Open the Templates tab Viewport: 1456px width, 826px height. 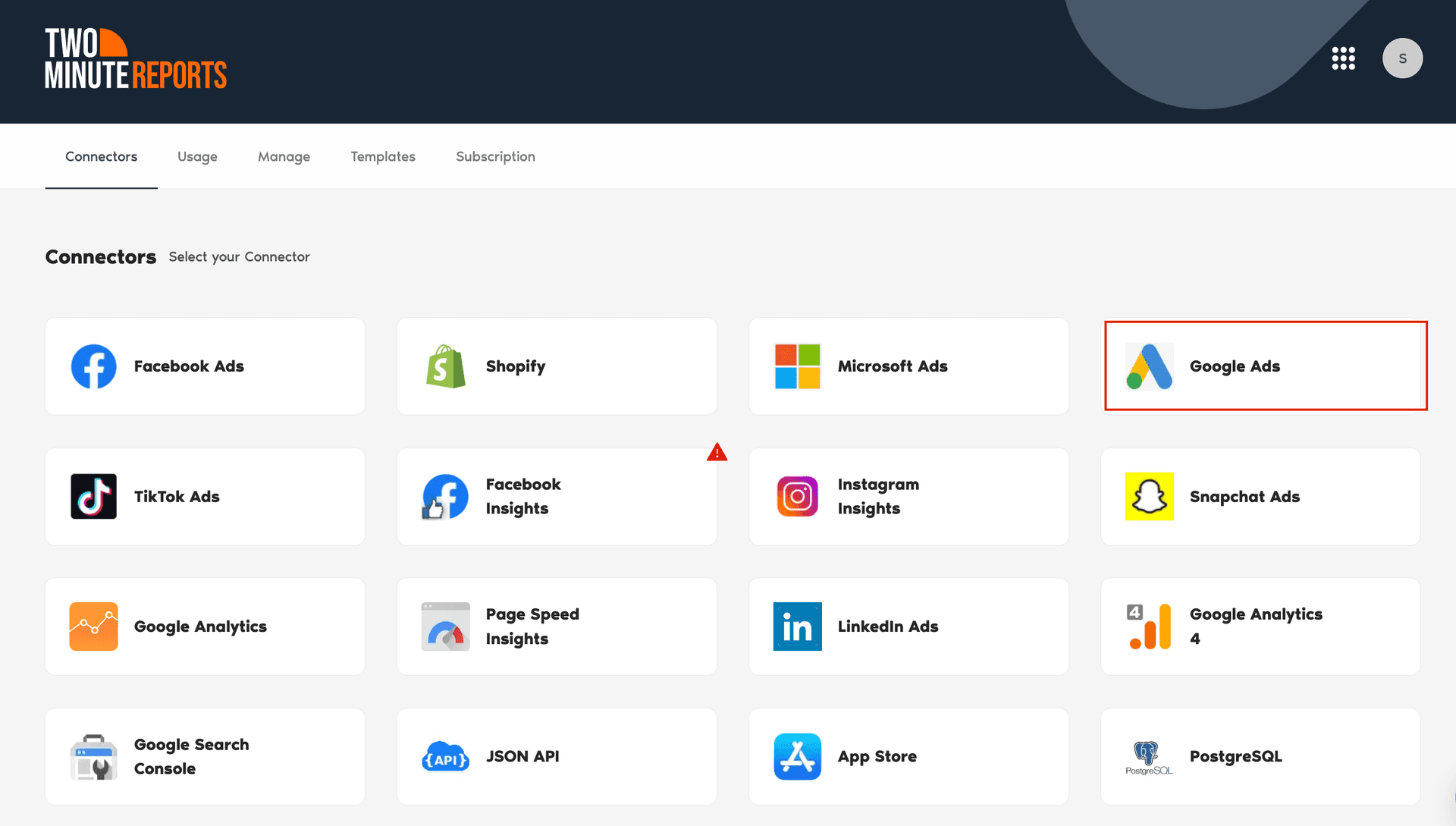coord(383,156)
